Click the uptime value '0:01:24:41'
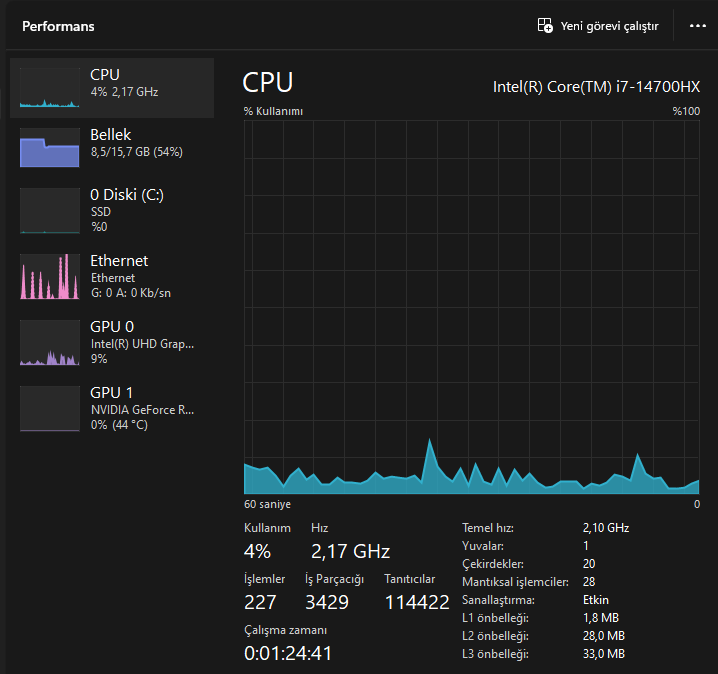 pos(288,653)
